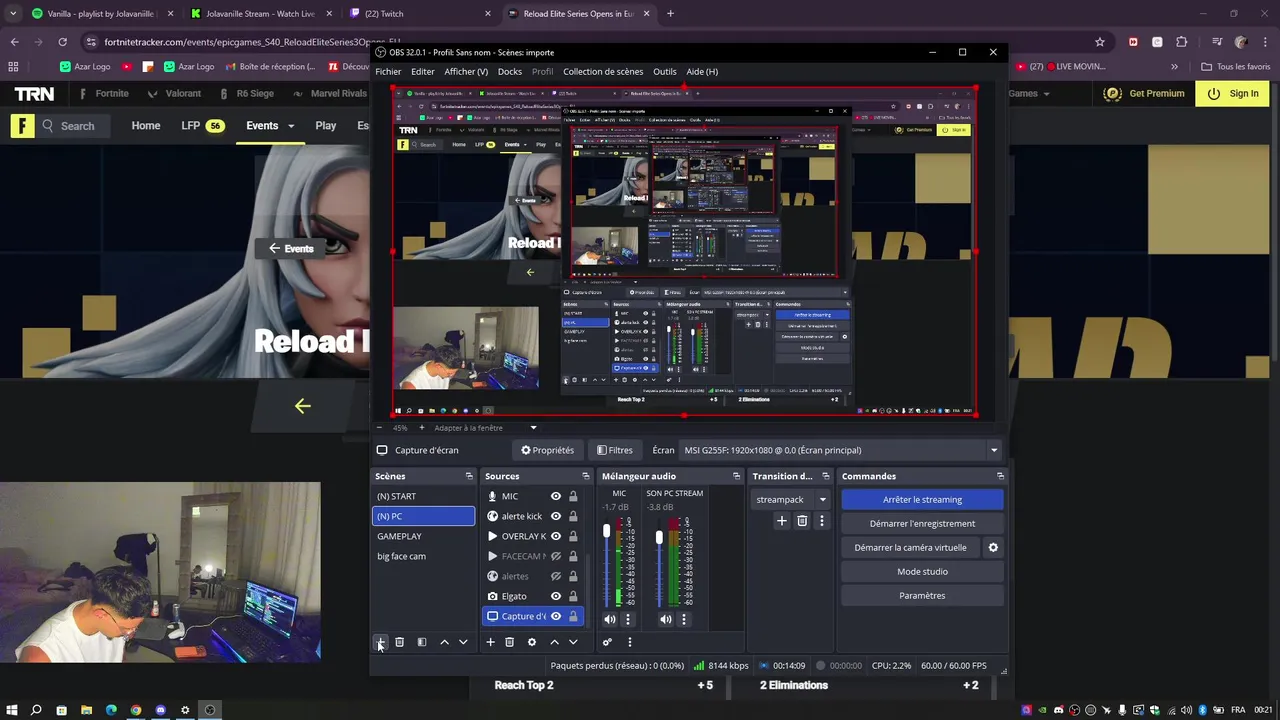Viewport: 1280px width, 720px height.
Task: Open advanced audio properties gears icon
Action: pyautogui.click(x=607, y=642)
